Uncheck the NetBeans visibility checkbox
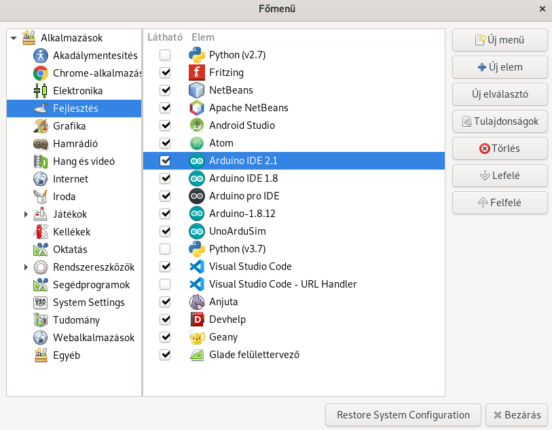The image size is (552, 430). click(165, 90)
